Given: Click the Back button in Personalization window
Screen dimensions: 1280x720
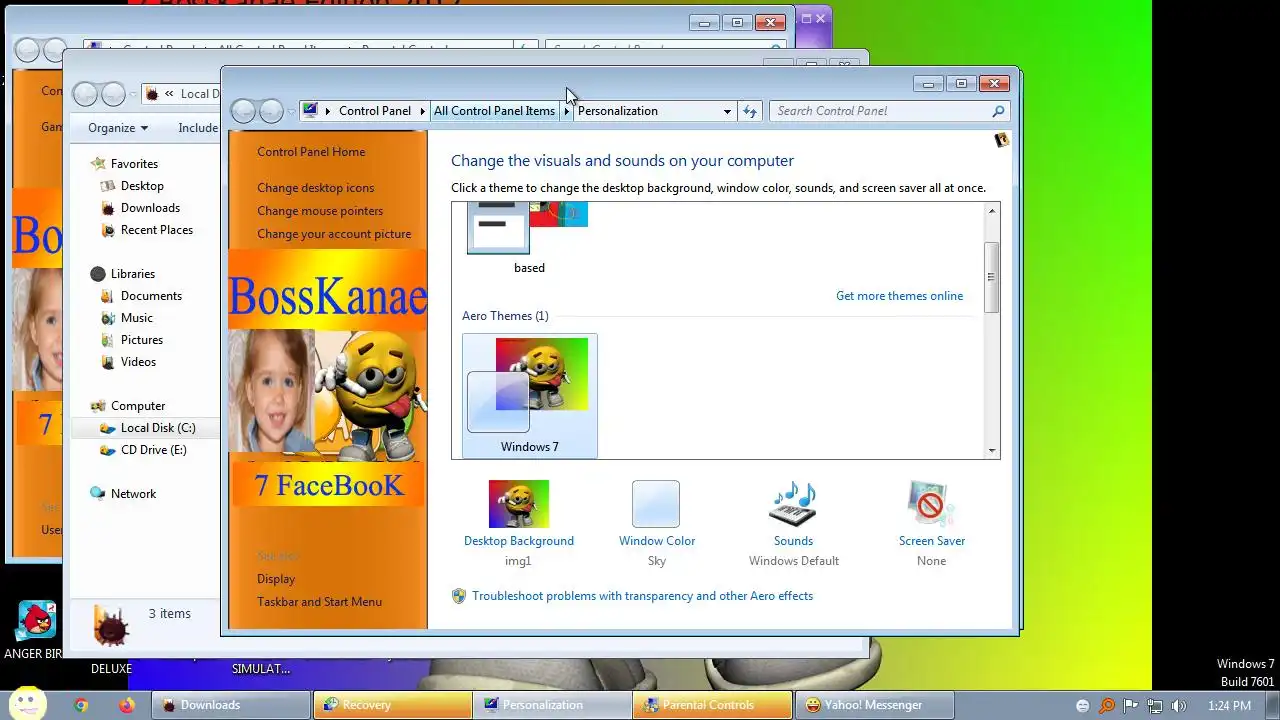Looking at the screenshot, I should point(243,111).
